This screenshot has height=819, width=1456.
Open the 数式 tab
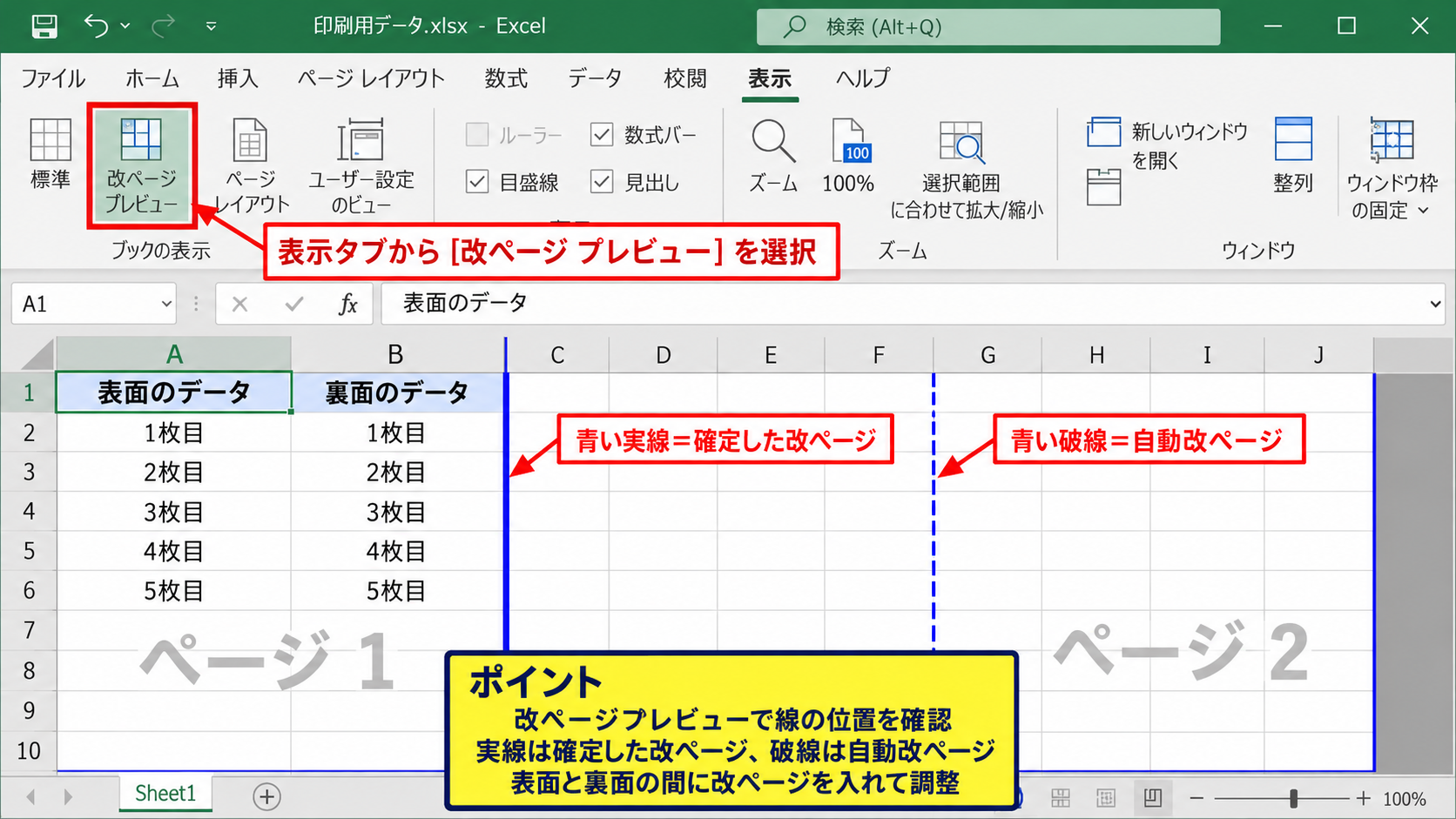click(x=506, y=78)
